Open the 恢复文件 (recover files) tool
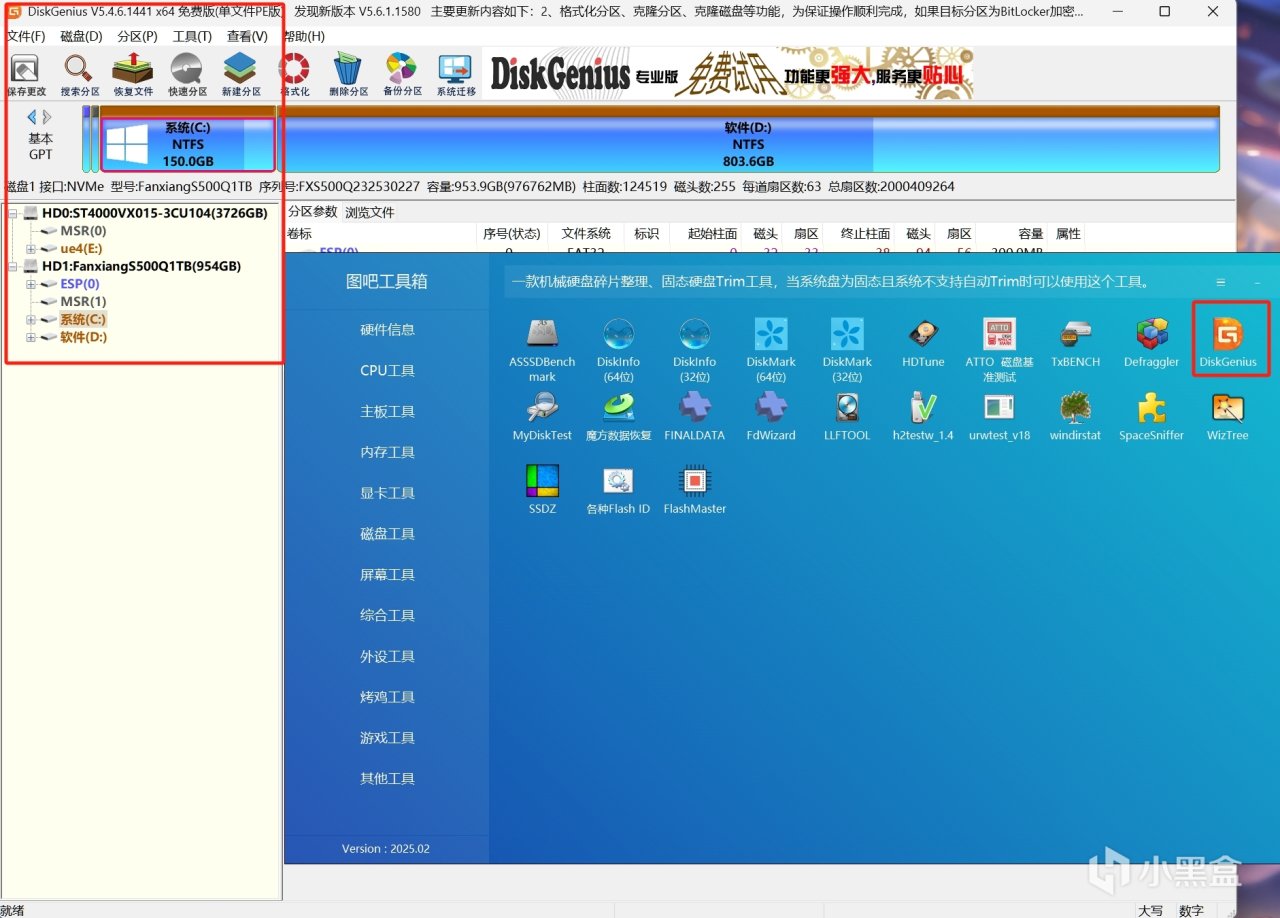The image size is (1280, 918). (x=133, y=75)
